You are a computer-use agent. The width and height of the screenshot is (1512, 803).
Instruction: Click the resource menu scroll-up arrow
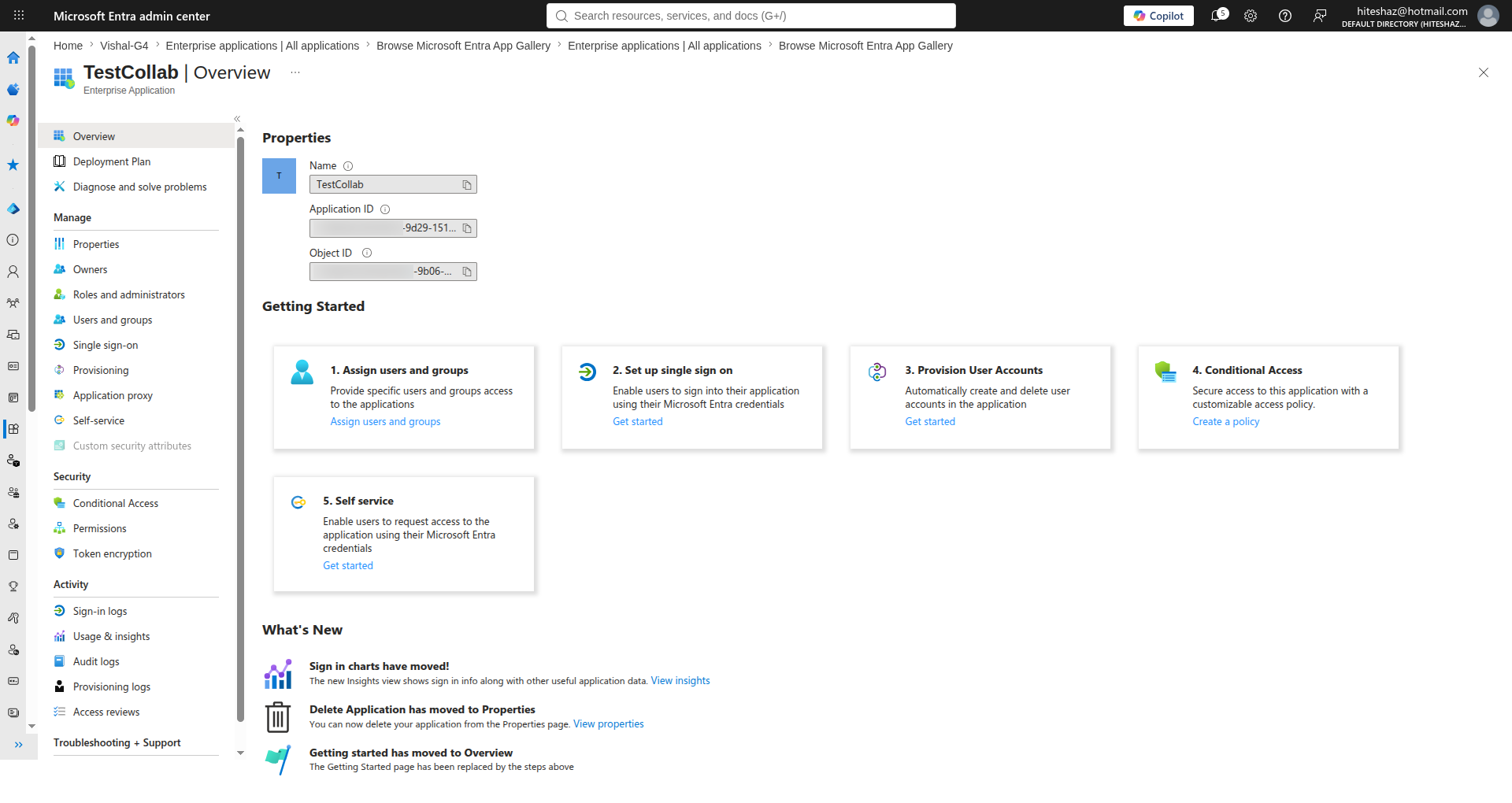tap(240, 130)
